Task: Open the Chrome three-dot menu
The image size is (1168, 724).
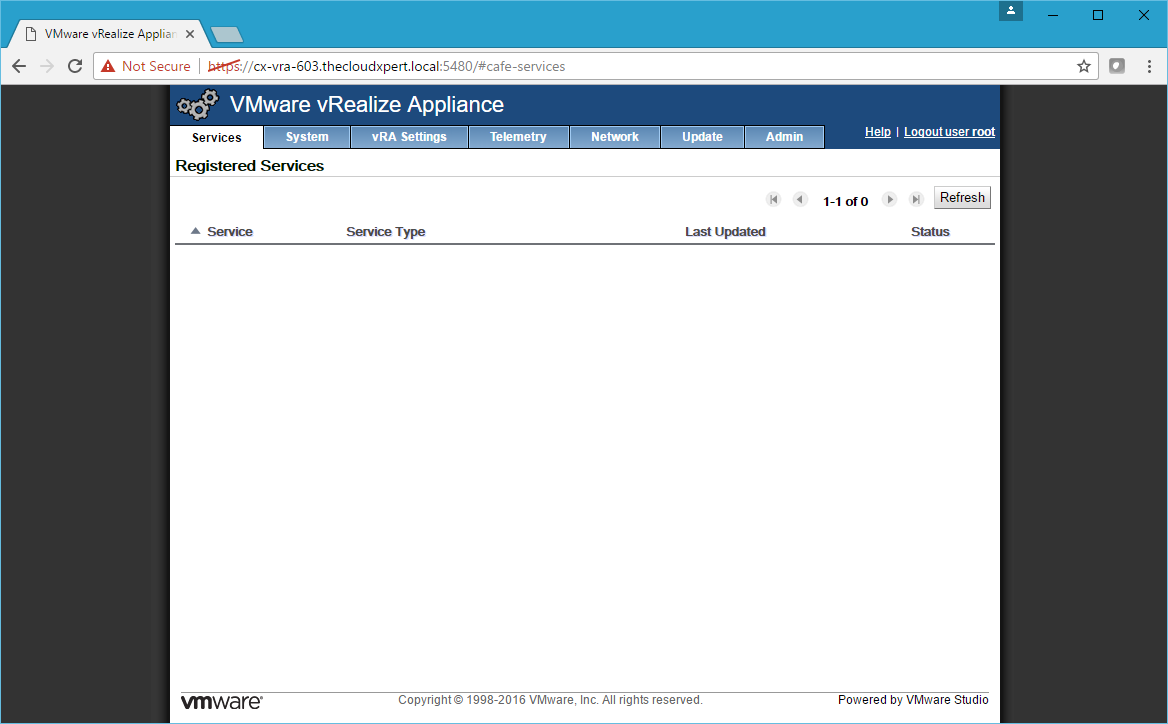Action: (1148, 66)
